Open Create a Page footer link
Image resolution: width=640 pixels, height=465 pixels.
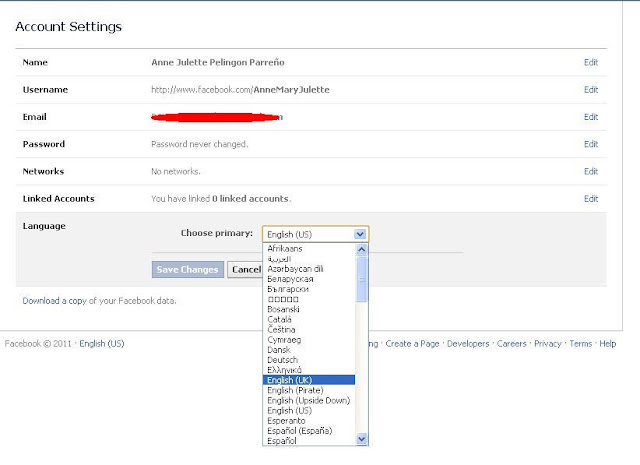pyautogui.click(x=412, y=344)
